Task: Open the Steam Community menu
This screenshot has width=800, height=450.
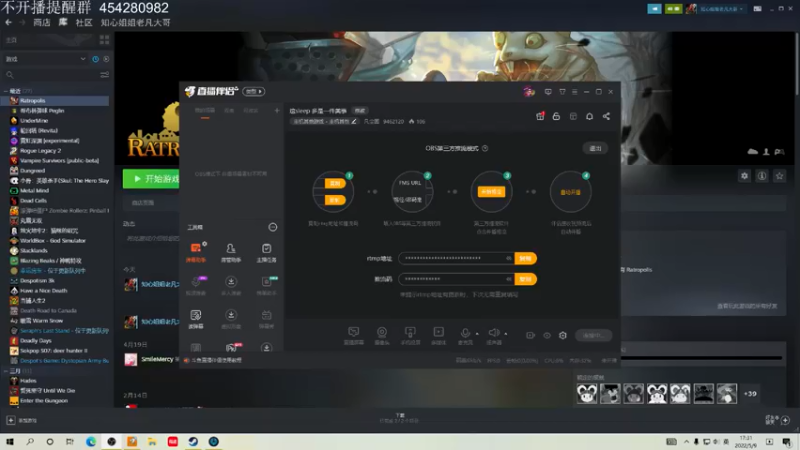Action: click(x=84, y=22)
